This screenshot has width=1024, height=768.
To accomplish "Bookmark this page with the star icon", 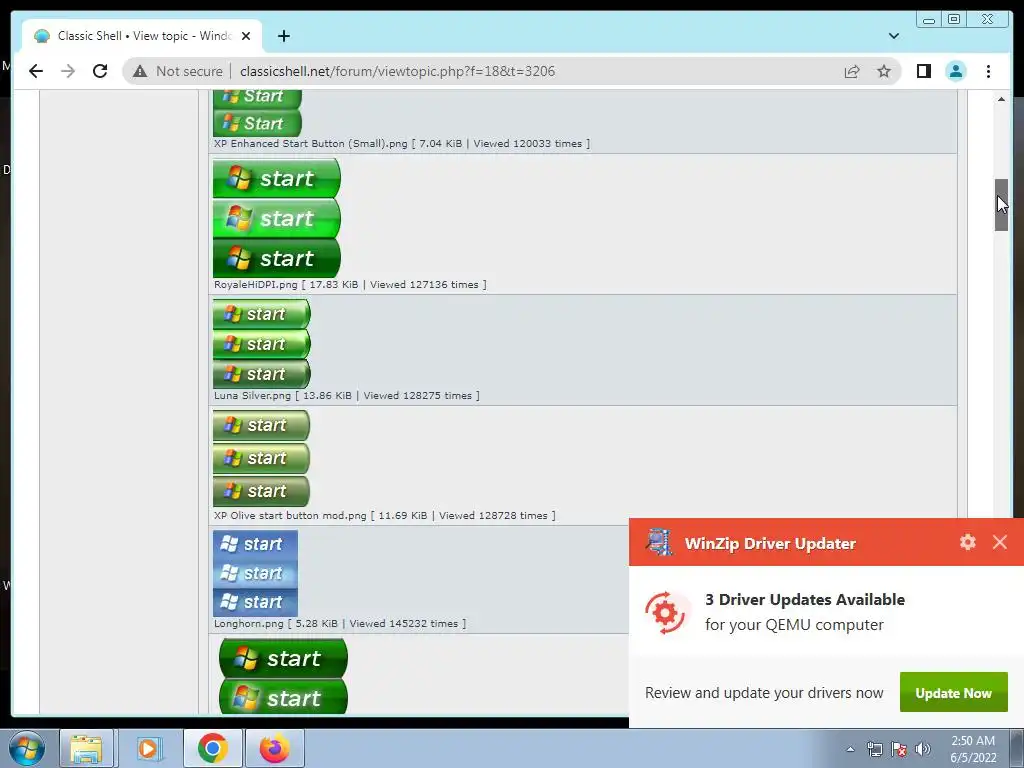I will pyautogui.click(x=884, y=71).
